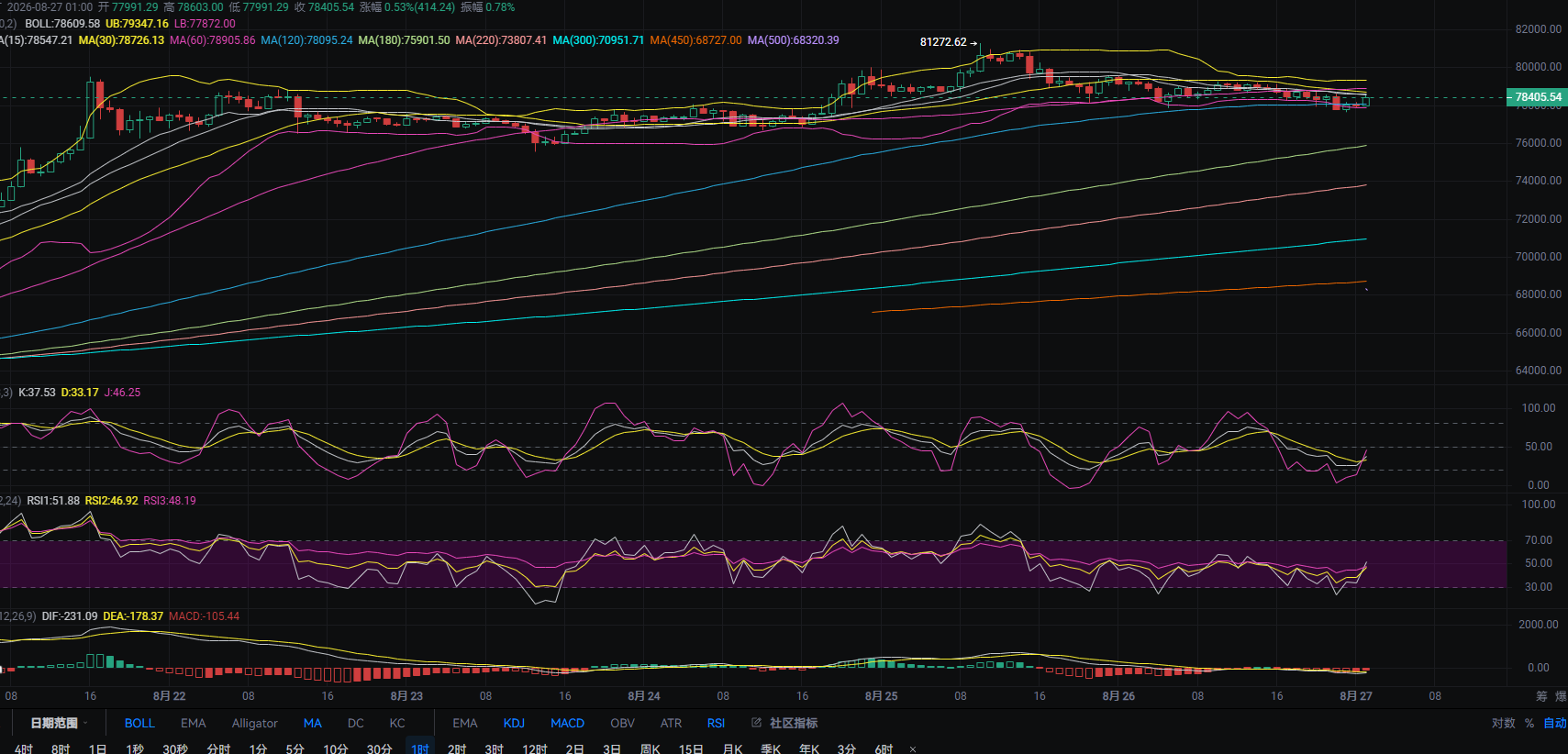Screen dimensions: 1568x754
Task: Close the timeframe list with the × icon
Action: tap(913, 749)
